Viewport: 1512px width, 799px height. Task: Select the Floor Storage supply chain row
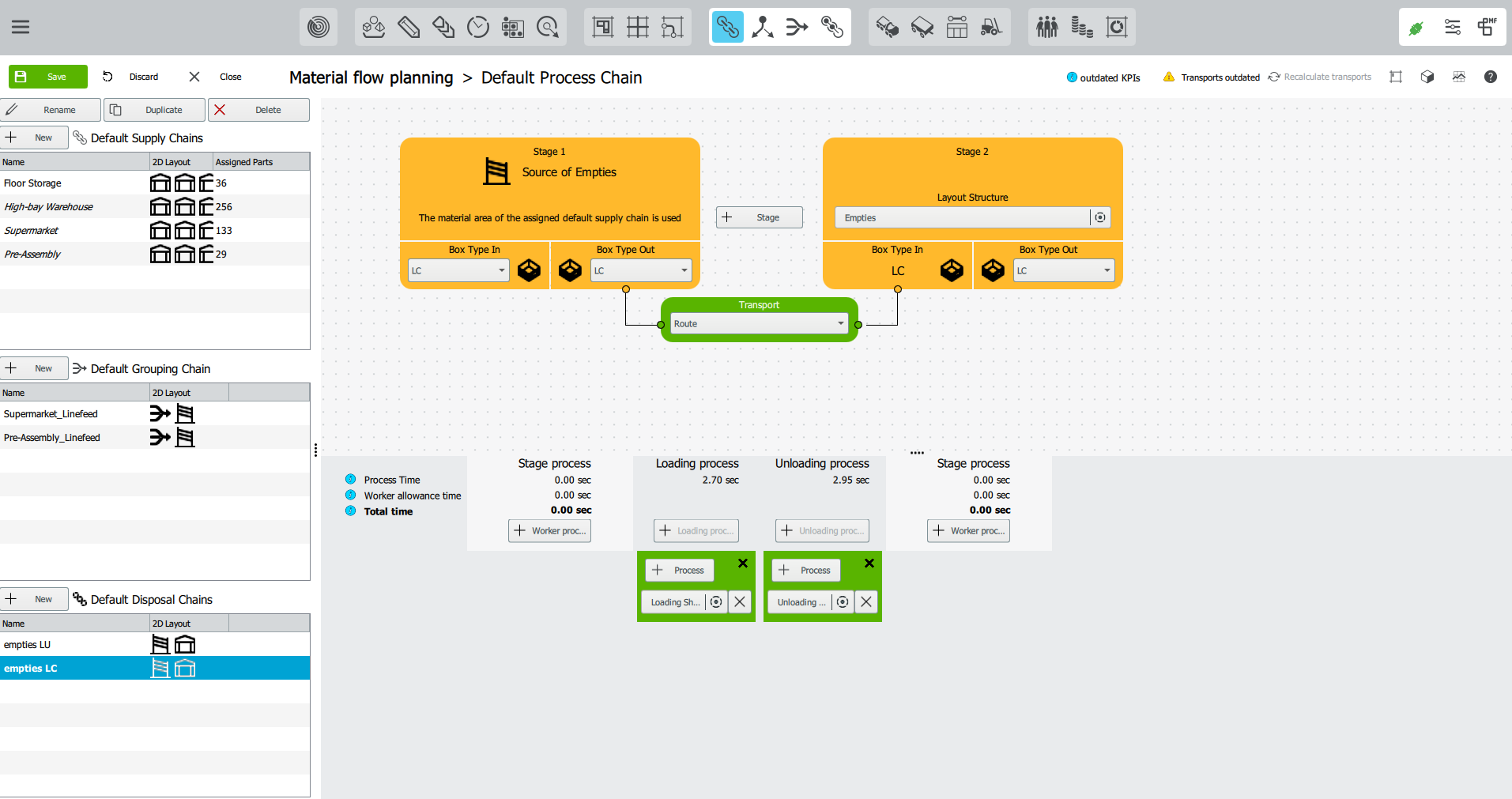[155, 183]
